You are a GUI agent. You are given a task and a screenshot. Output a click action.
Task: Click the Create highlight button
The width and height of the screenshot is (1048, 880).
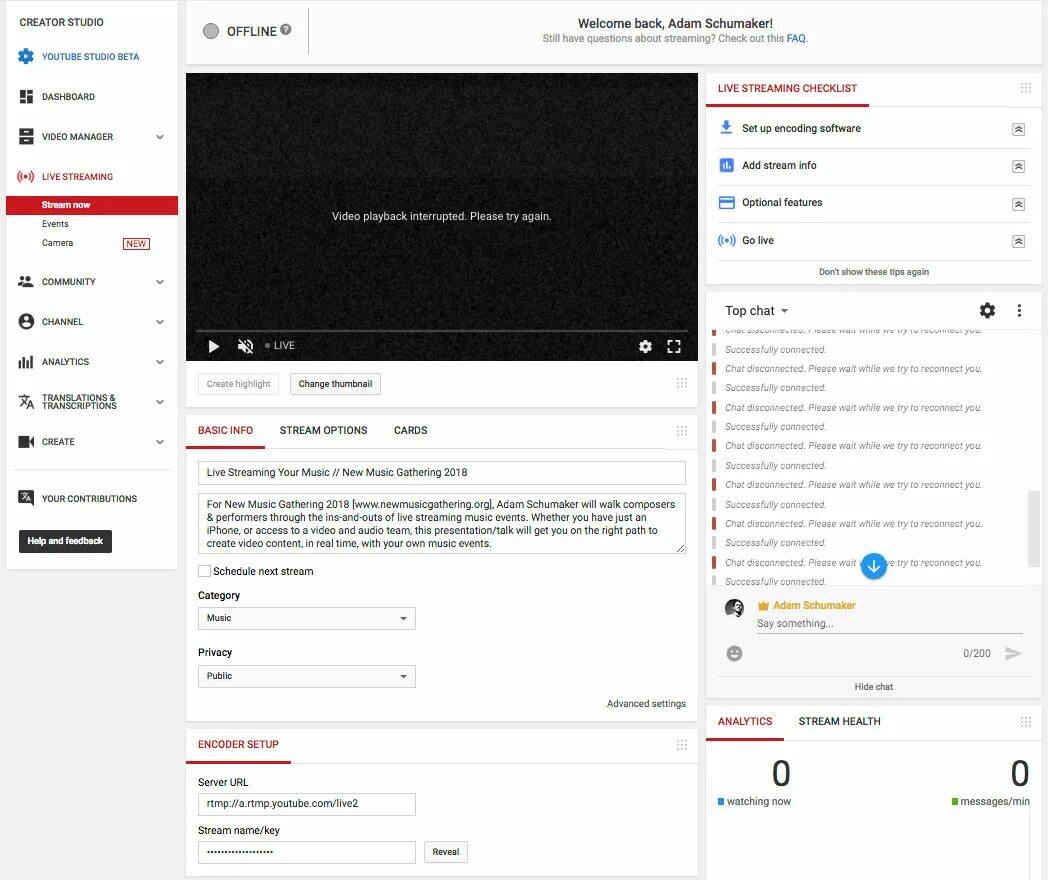[238, 384]
